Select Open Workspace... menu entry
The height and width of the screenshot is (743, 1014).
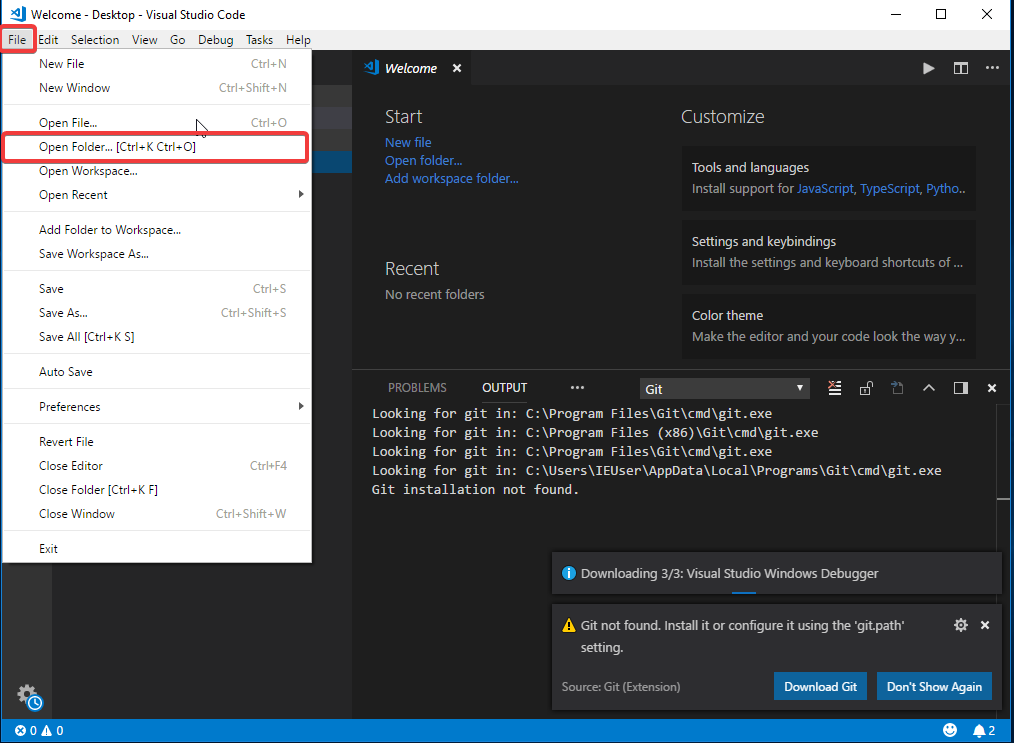click(x=157, y=171)
